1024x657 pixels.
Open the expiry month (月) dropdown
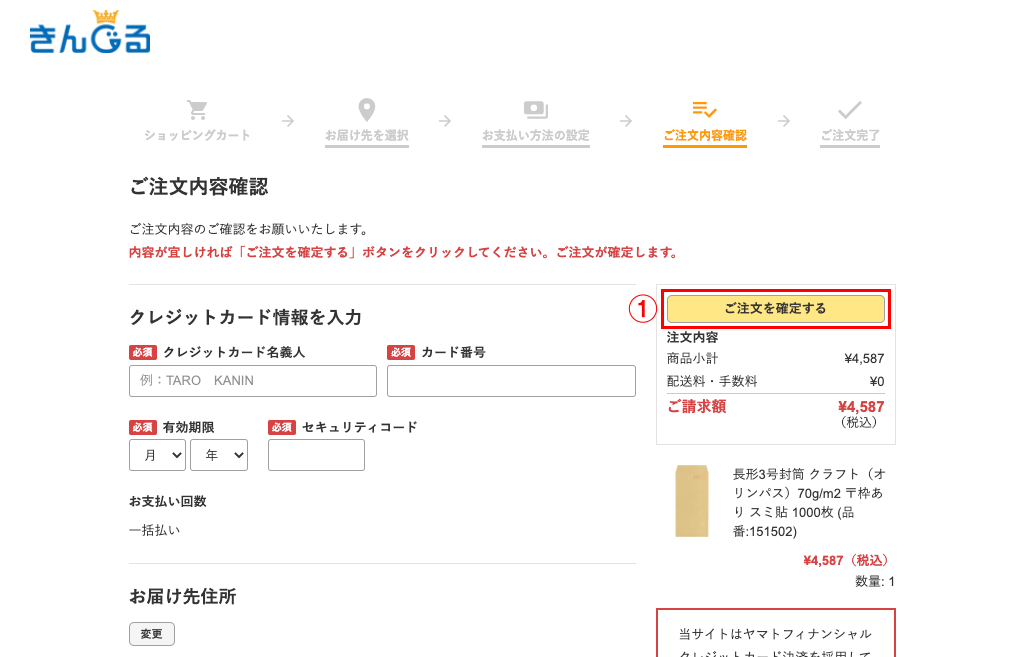[157, 455]
